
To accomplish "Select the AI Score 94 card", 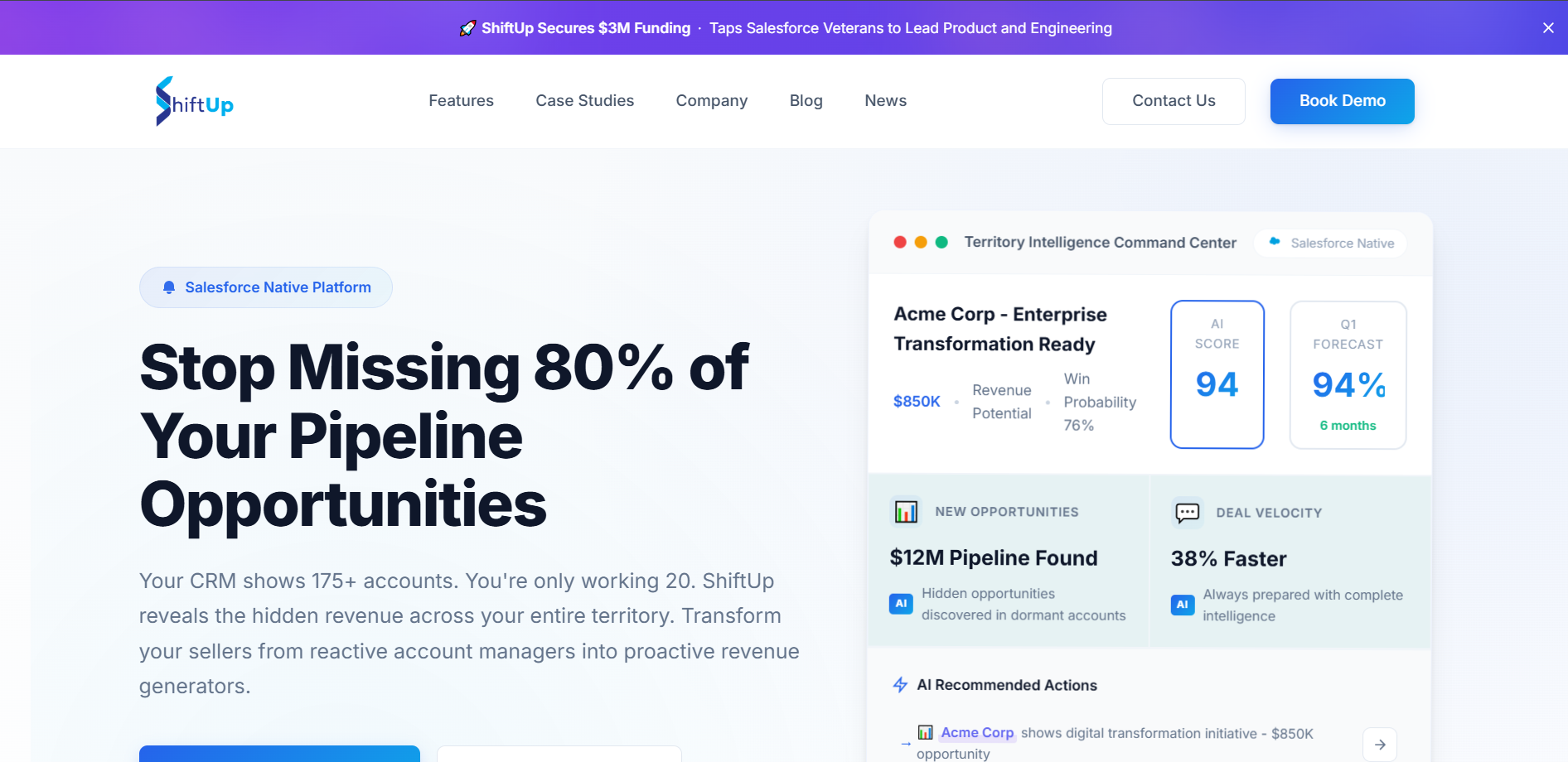I will point(1217,374).
